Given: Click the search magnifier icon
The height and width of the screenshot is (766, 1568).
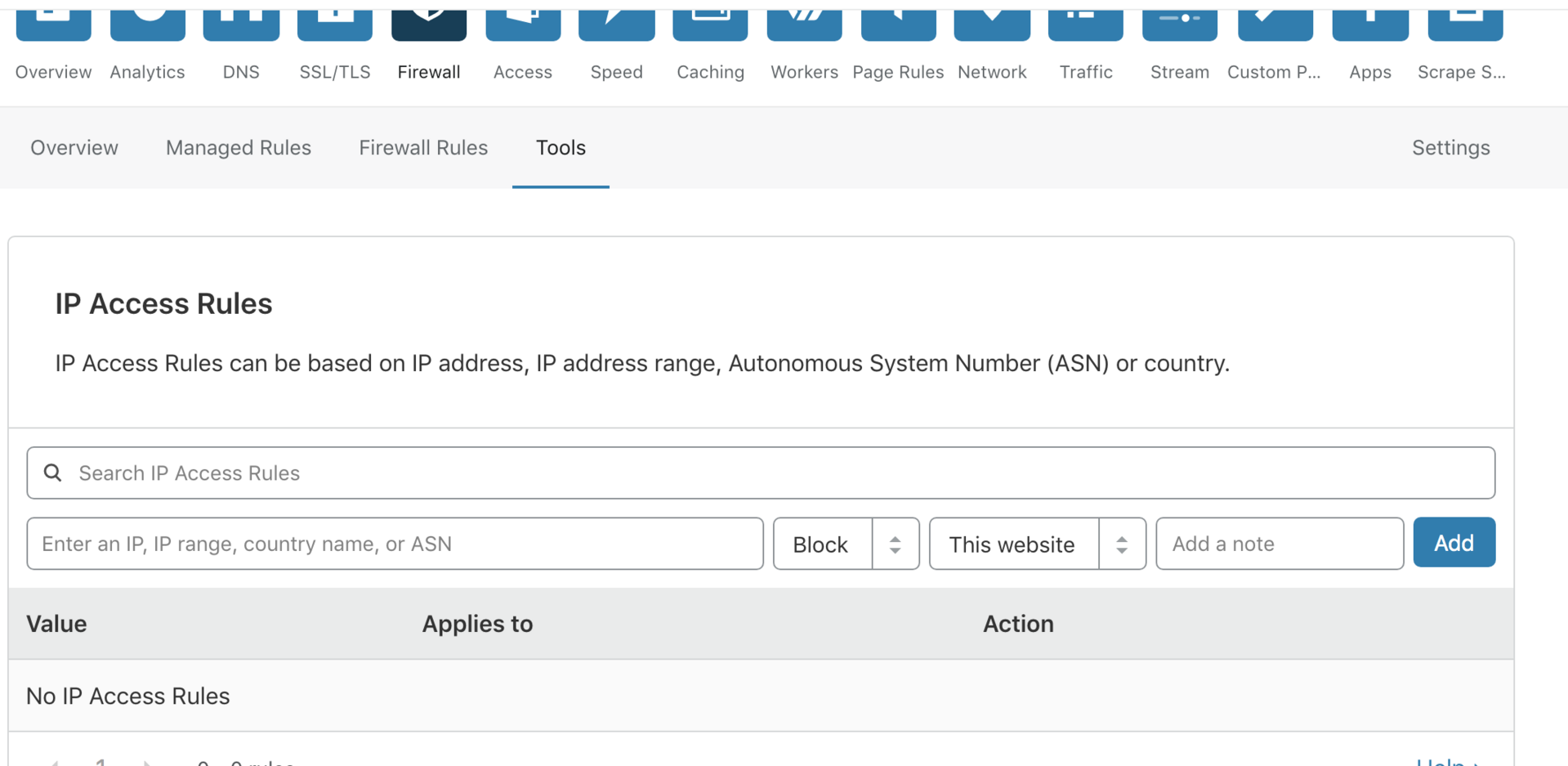Looking at the screenshot, I should (x=53, y=473).
